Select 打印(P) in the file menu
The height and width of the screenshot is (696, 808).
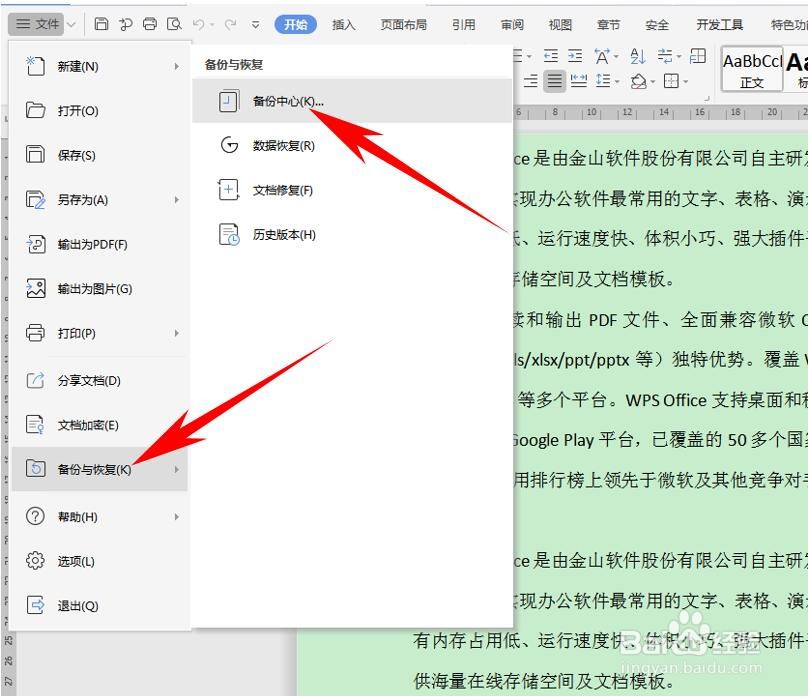[99, 333]
